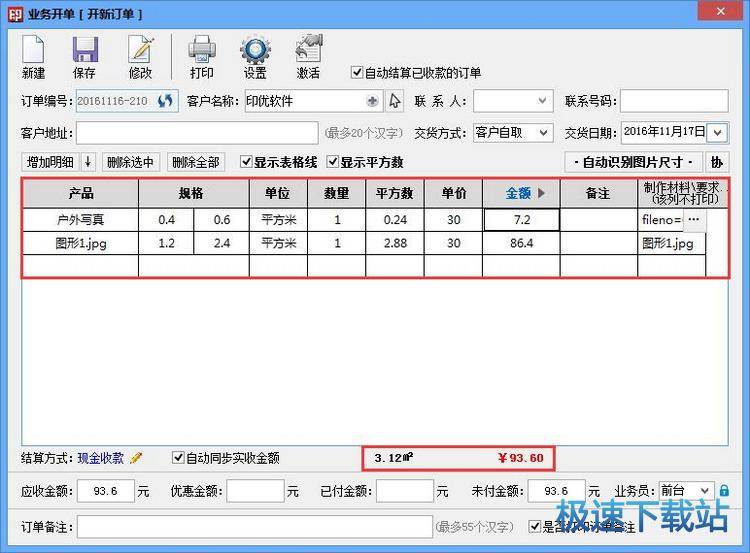Click 自动识别图片尺寸 button

point(633,162)
